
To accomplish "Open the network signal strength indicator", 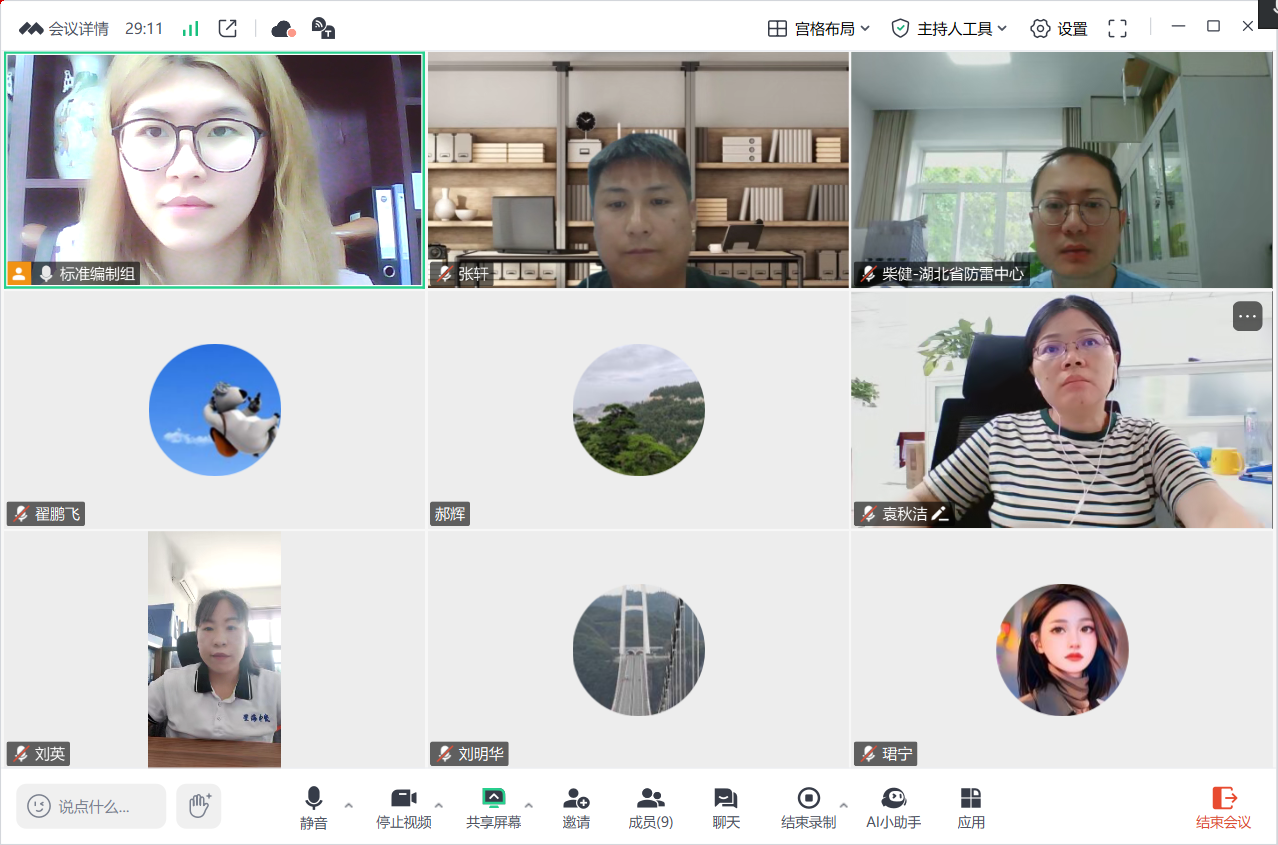I will (190, 28).
